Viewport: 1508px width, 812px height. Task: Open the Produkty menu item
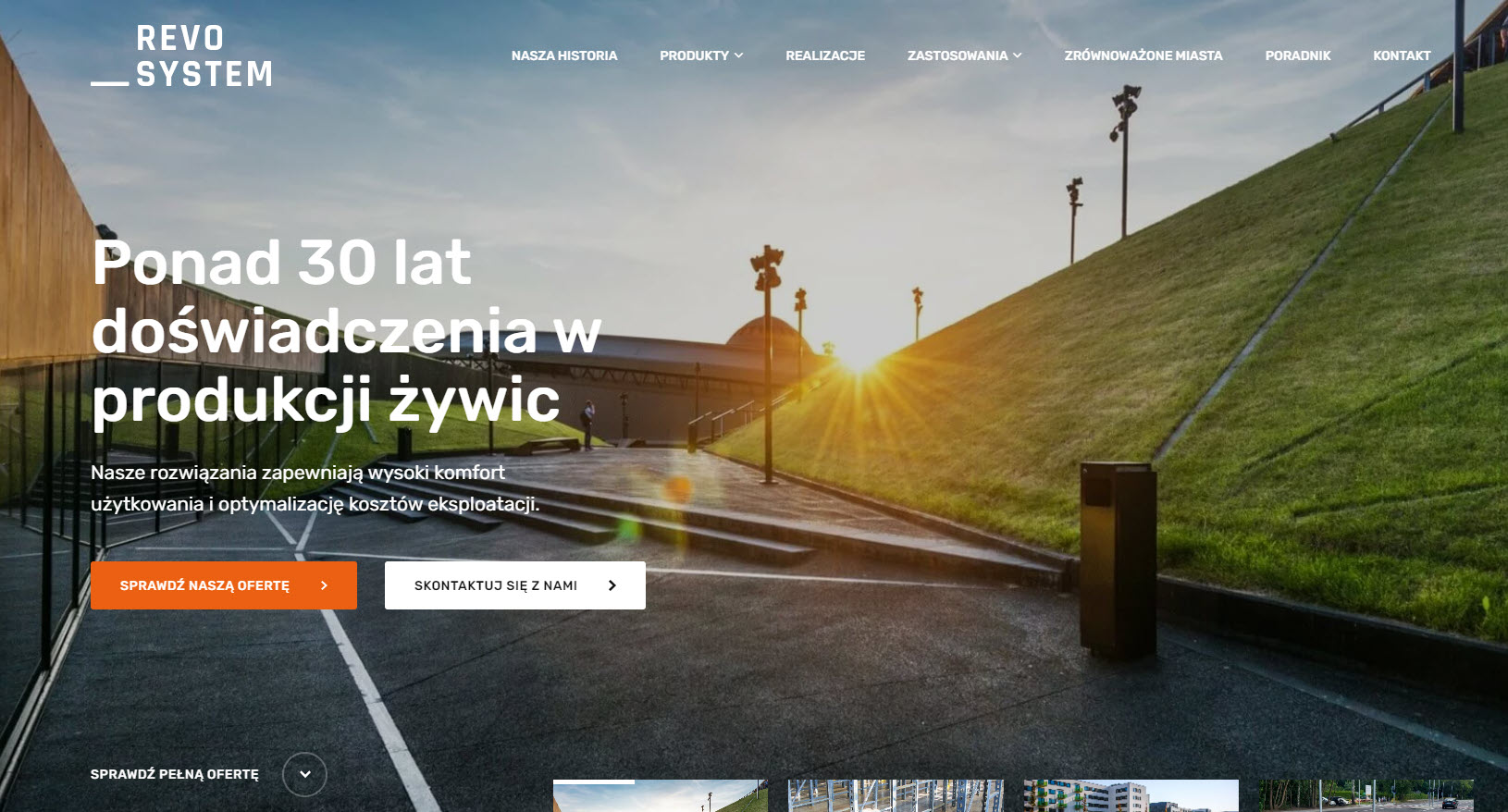point(694,55)
